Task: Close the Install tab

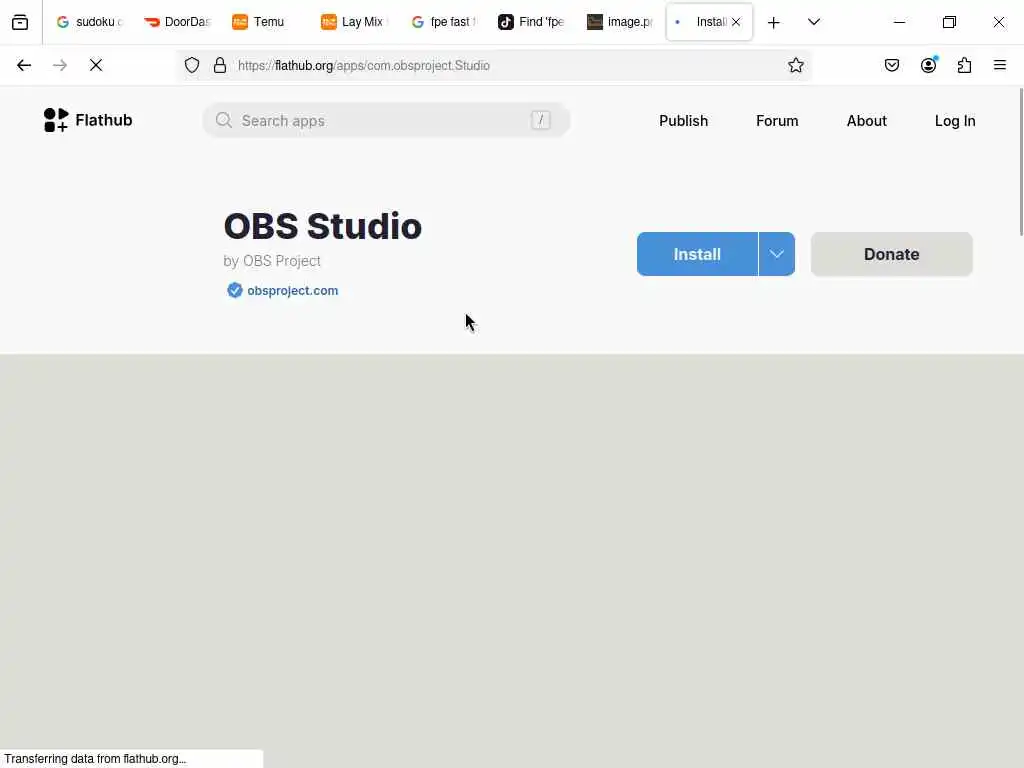Action: [x=736, y=22]
